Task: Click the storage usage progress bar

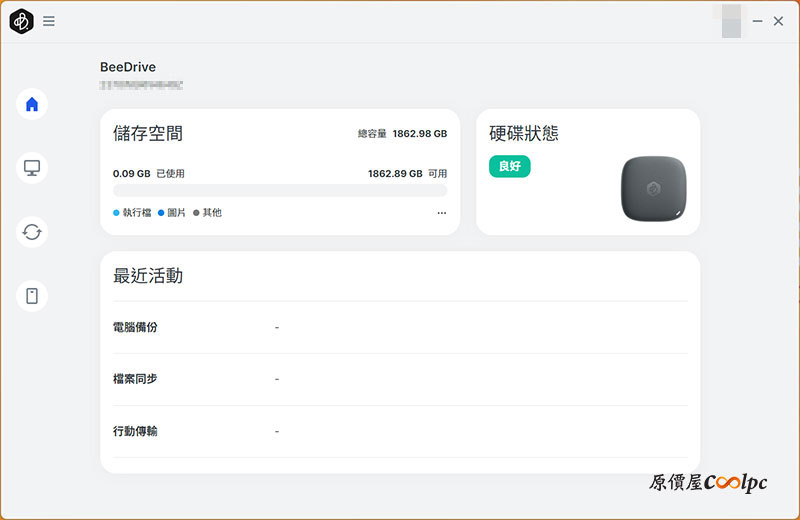Action: pos(280,191)
